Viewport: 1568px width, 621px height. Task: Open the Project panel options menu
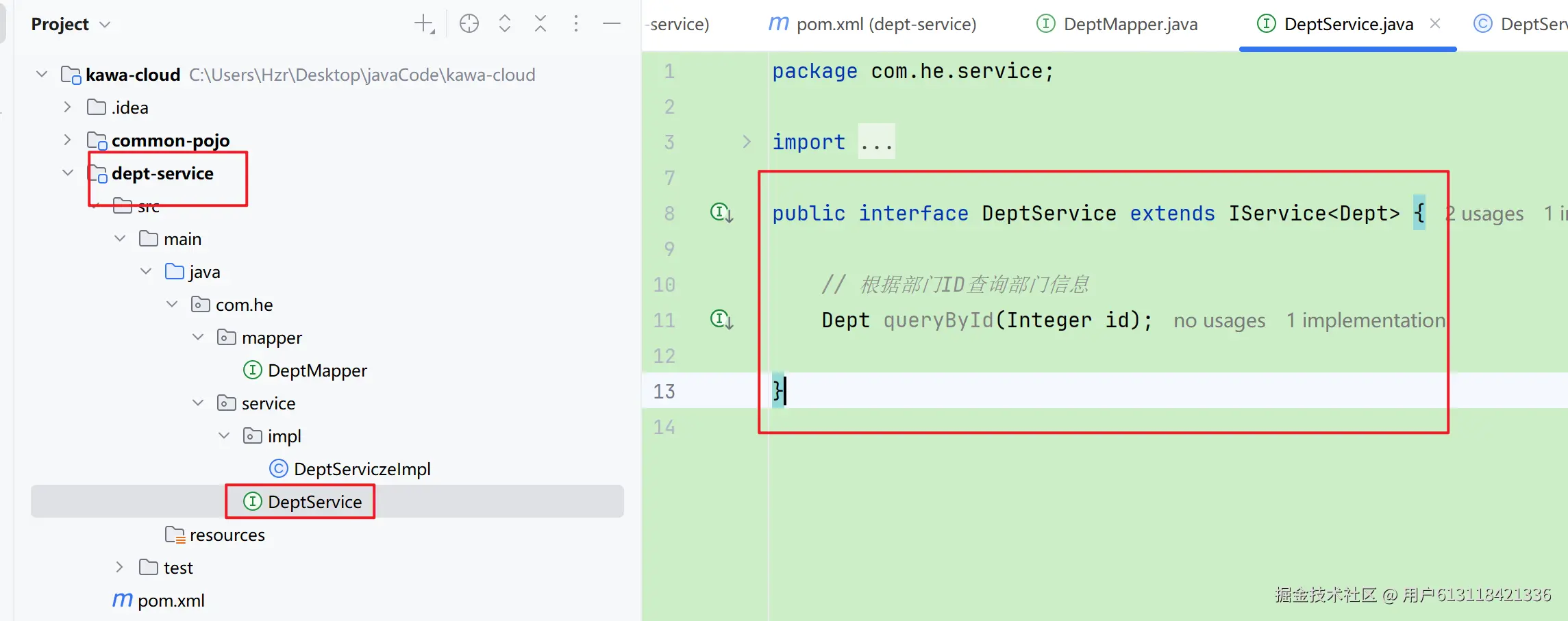(x=576, y=24)
